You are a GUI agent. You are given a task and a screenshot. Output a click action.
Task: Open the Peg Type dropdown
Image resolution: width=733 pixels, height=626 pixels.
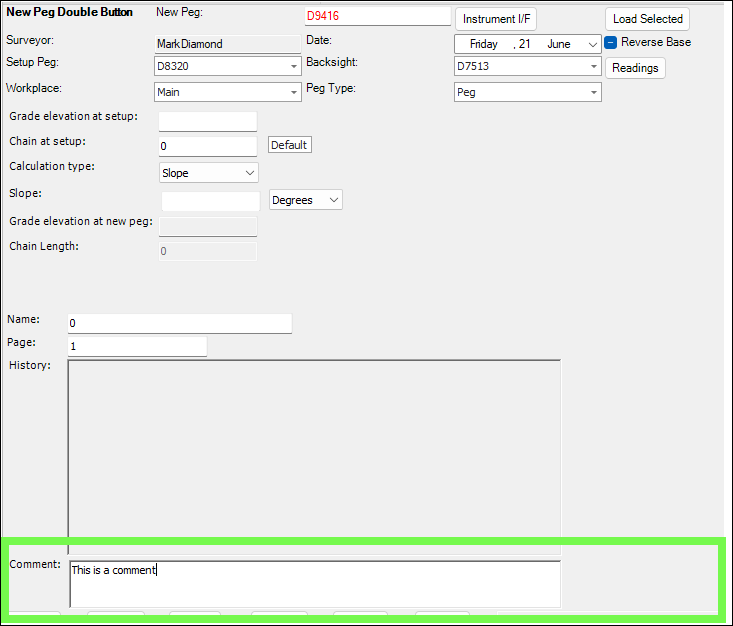coord(594,92)
